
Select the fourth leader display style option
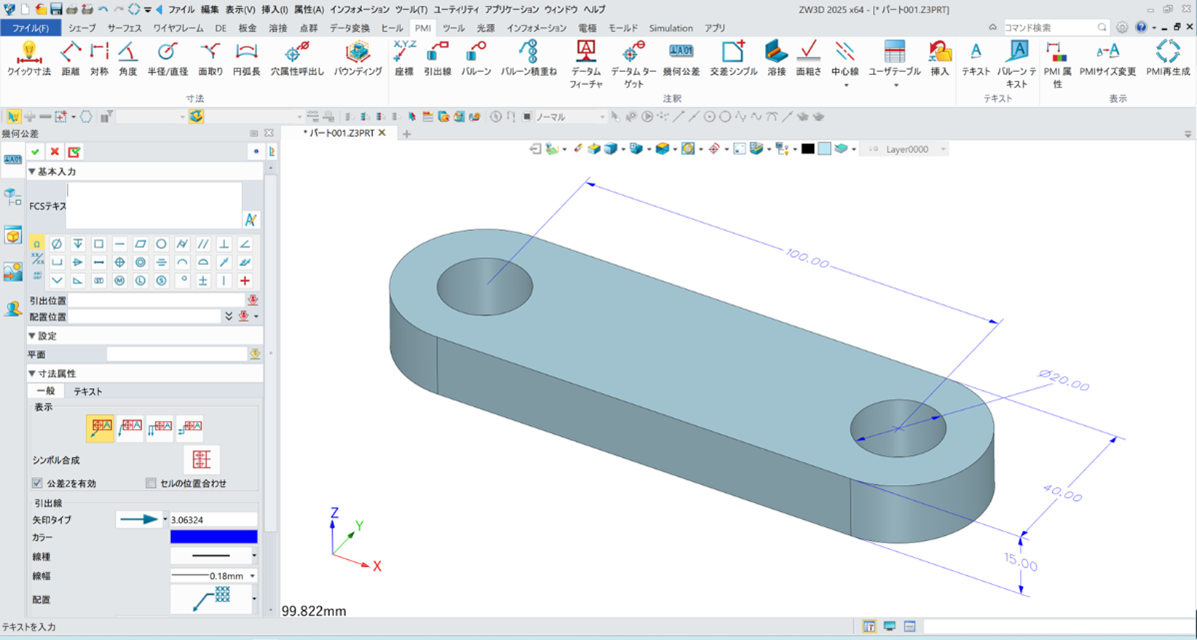189,428
